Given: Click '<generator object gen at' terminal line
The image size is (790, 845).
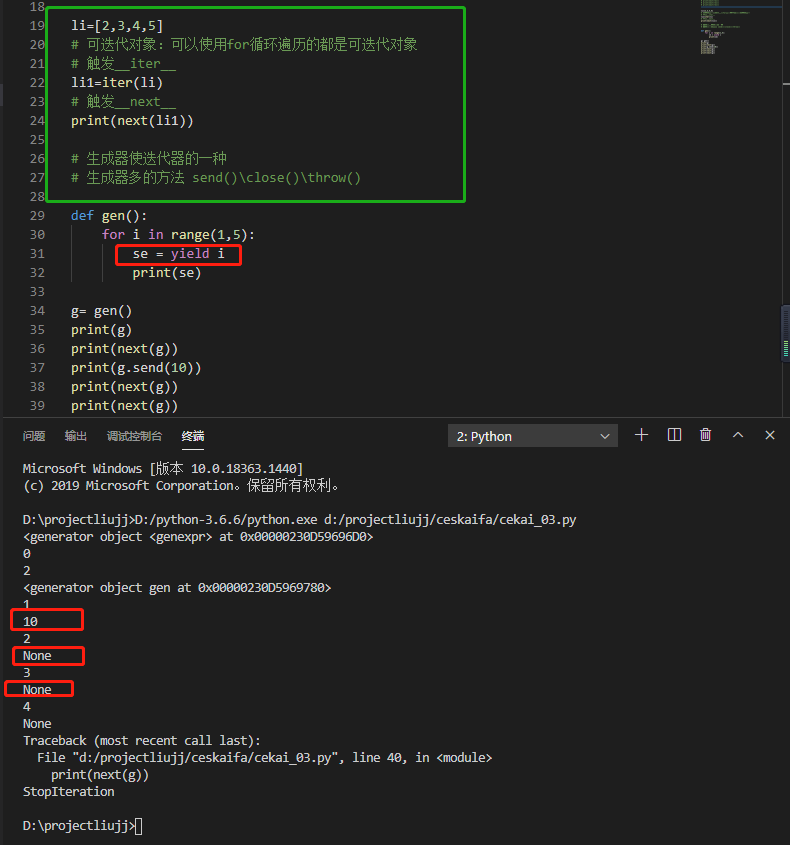Looking at the screenshot, I should pyautogui.click(x=177, y=588).
